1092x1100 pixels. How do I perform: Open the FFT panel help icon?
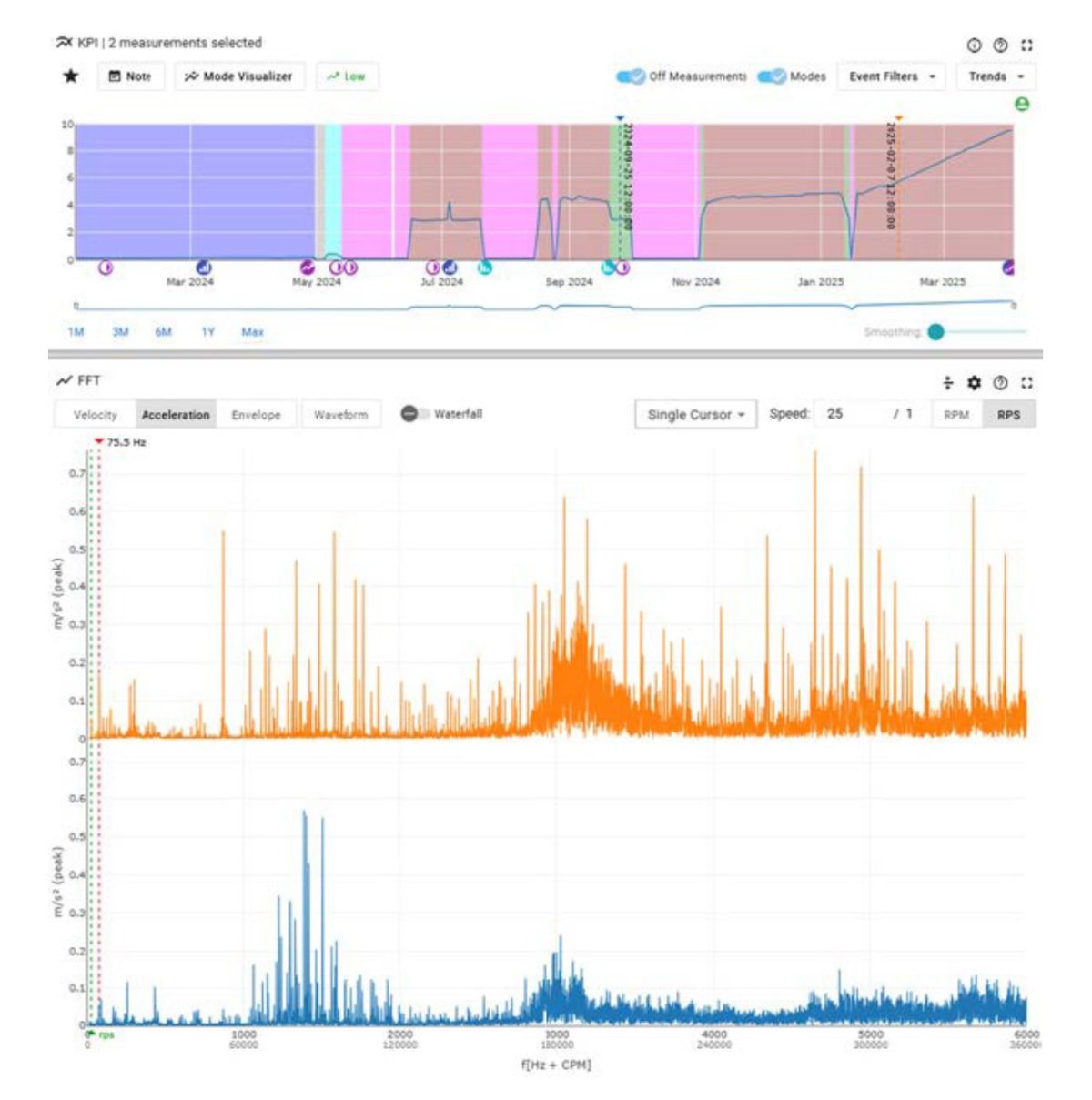(1000, 383)
